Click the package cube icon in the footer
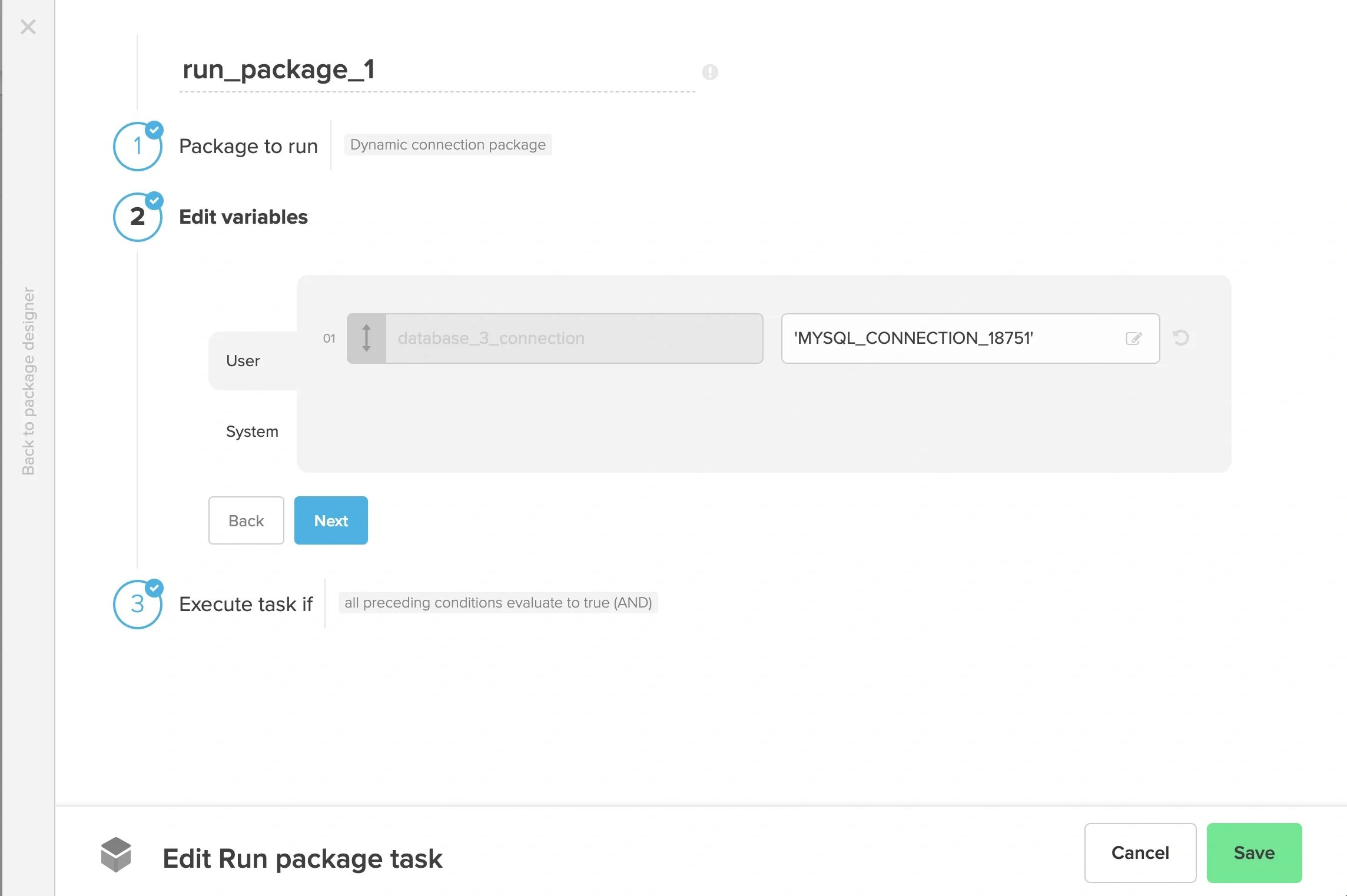This screenshot has height=896, width=1347. (x=116, y=854)
